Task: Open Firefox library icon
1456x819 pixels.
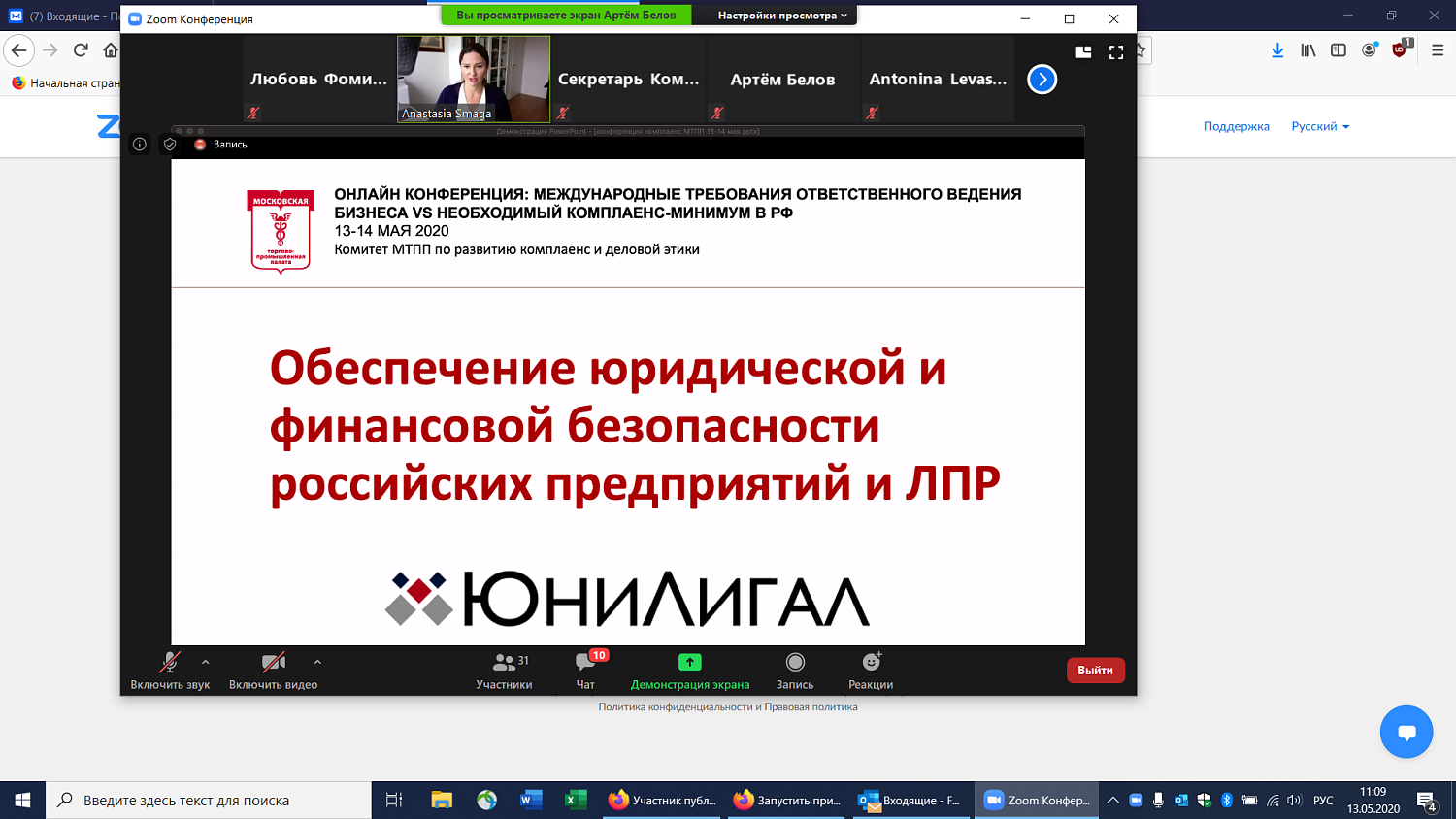Action: [x=1308, y=50]
